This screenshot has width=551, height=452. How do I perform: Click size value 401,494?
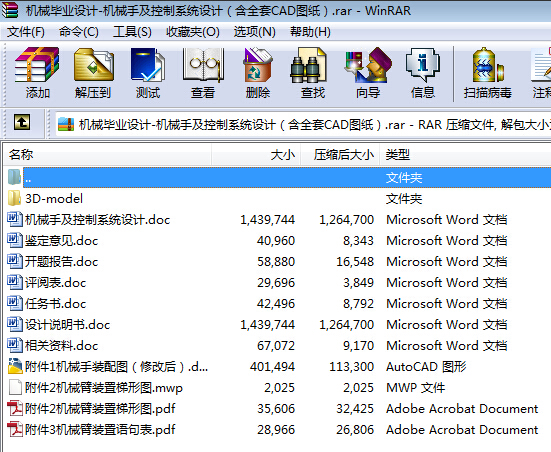(x=272, y=367)
